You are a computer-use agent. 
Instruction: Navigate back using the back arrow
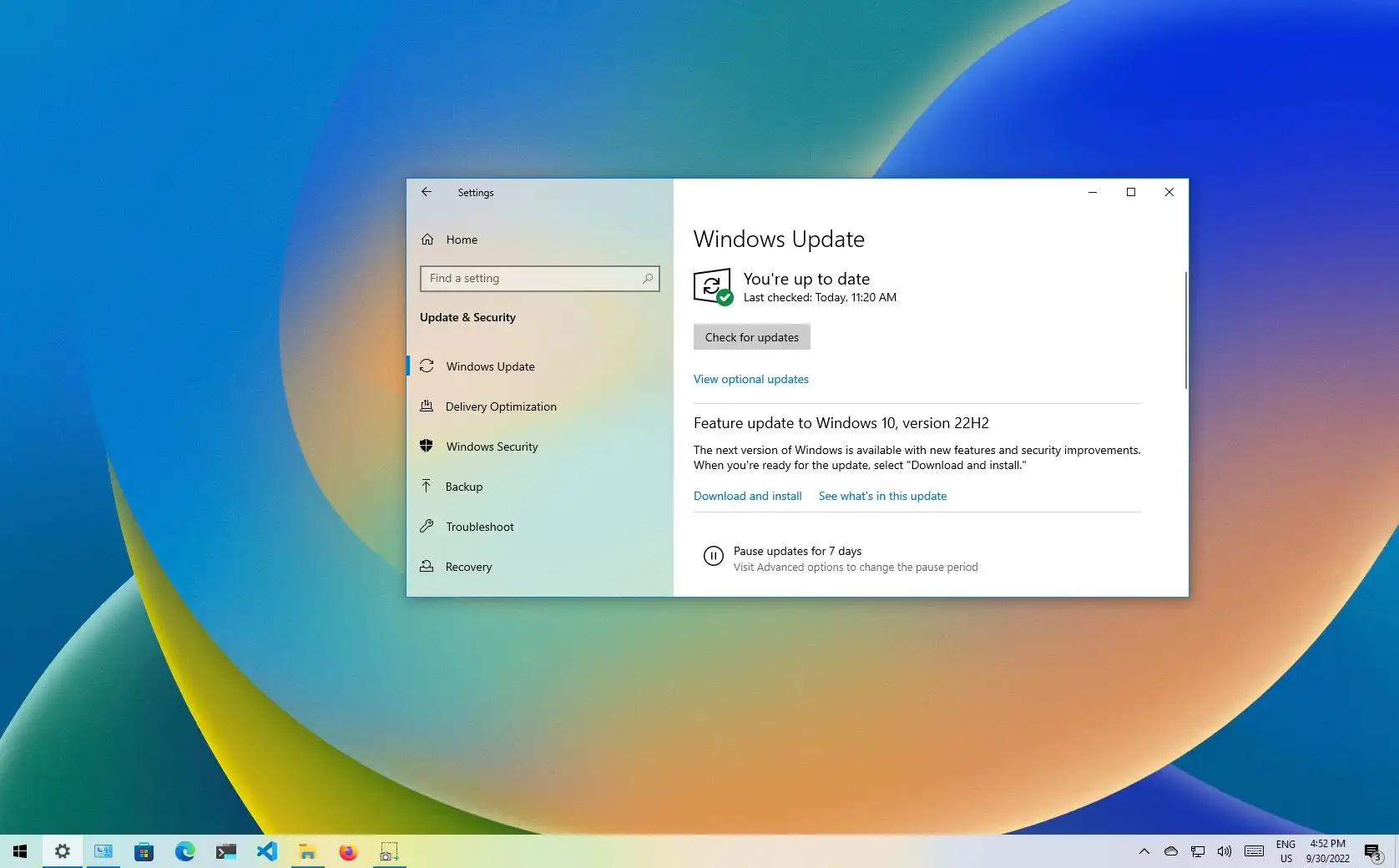[x=427, y=192]
